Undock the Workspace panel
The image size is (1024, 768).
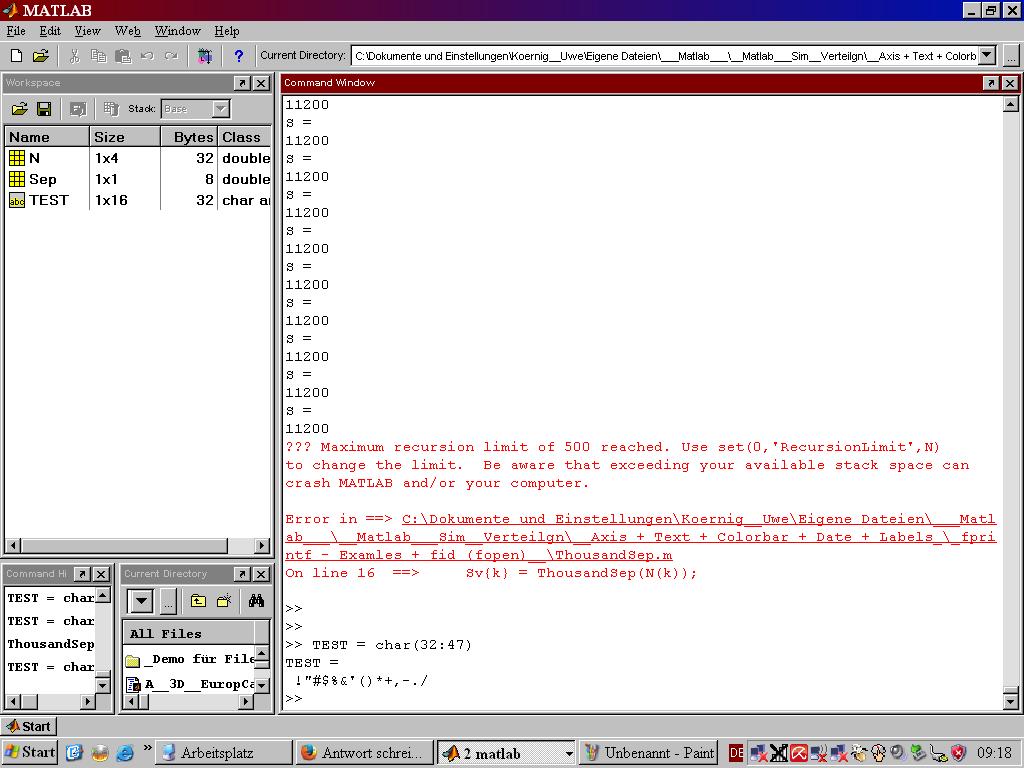242,83
